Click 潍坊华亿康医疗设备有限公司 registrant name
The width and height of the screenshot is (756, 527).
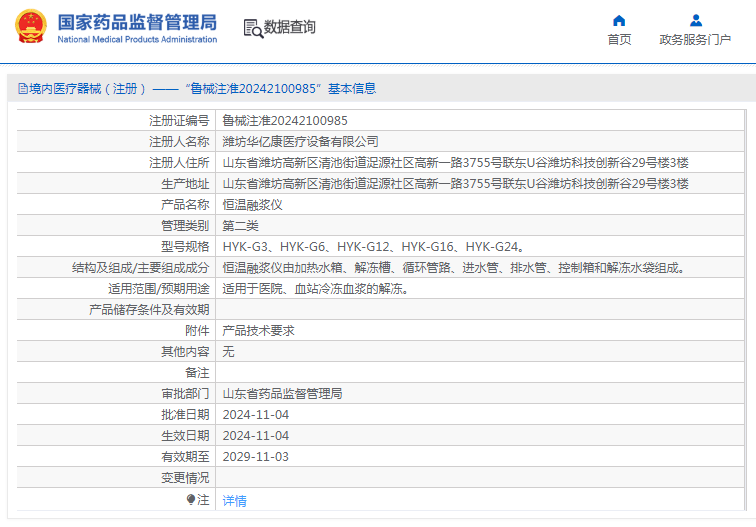tap(300, 142)
